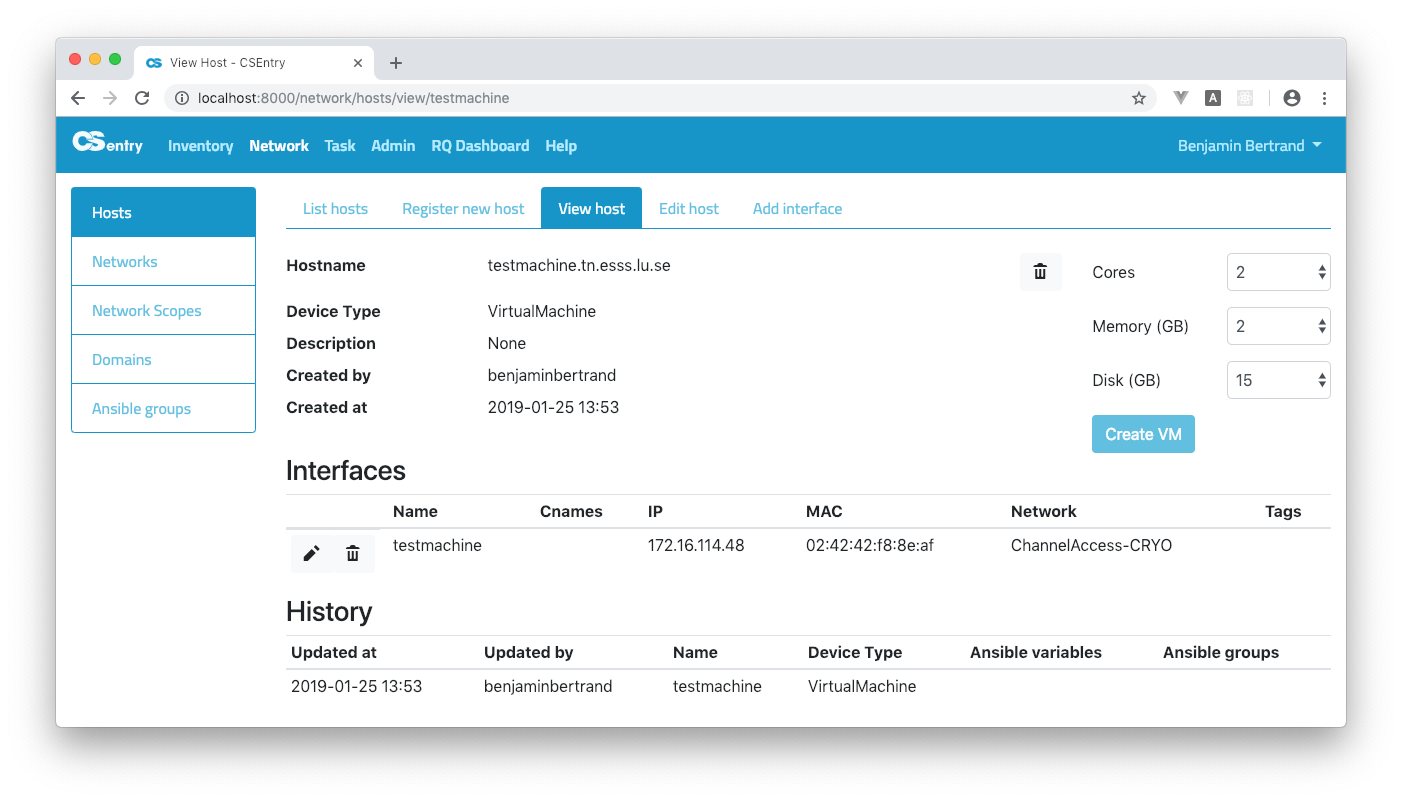This screenshot has height=801, width=1402.
Task: Open the Chrome three-dot menu
Action: tap(1324, 98)
